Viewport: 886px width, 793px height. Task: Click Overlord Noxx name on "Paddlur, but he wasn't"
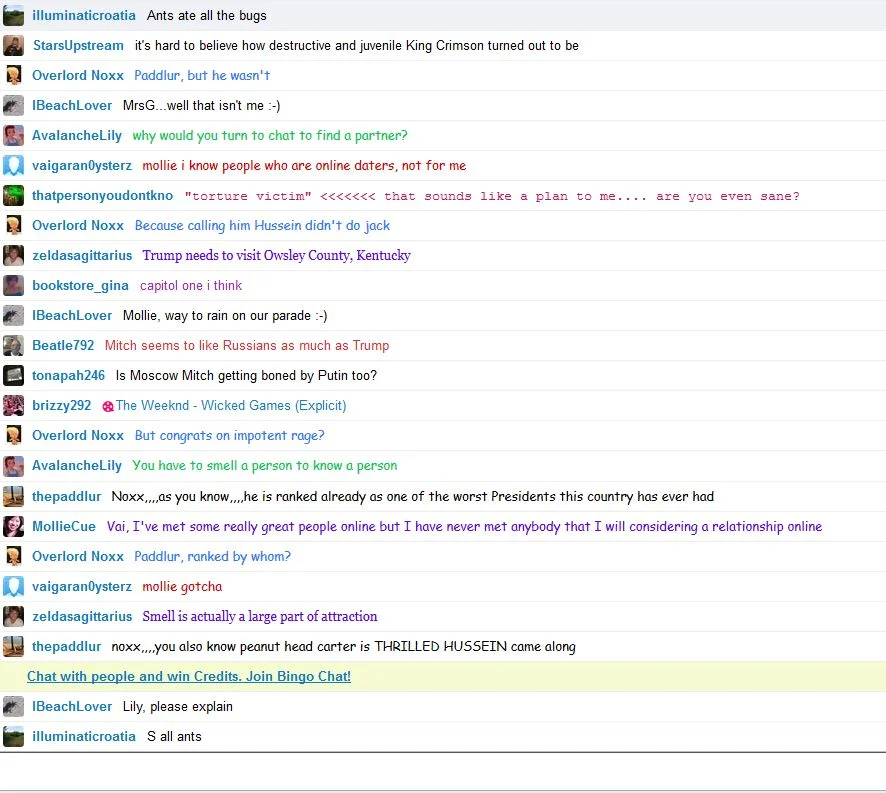coord(78,75)
